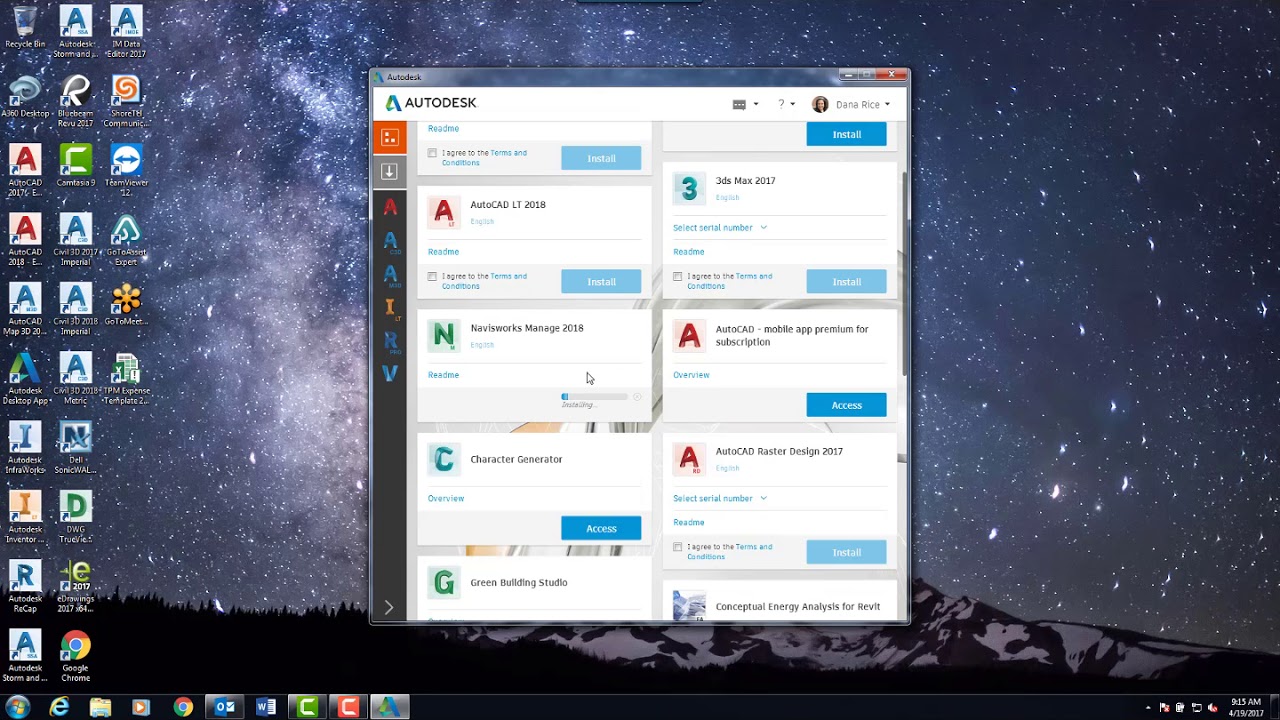Click the Green Building Studio product icon
This screenshot has height=720, width=1280.
pos(444,582)
